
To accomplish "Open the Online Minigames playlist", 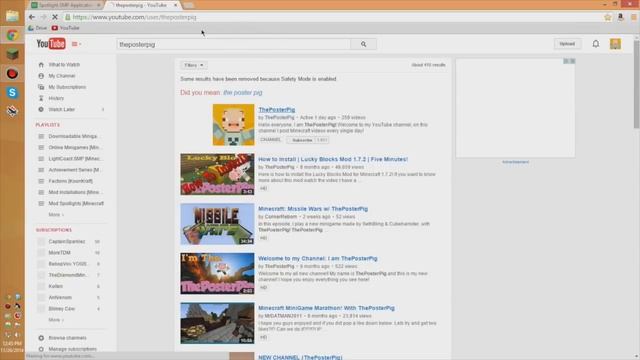I will [x=75, y=147].
